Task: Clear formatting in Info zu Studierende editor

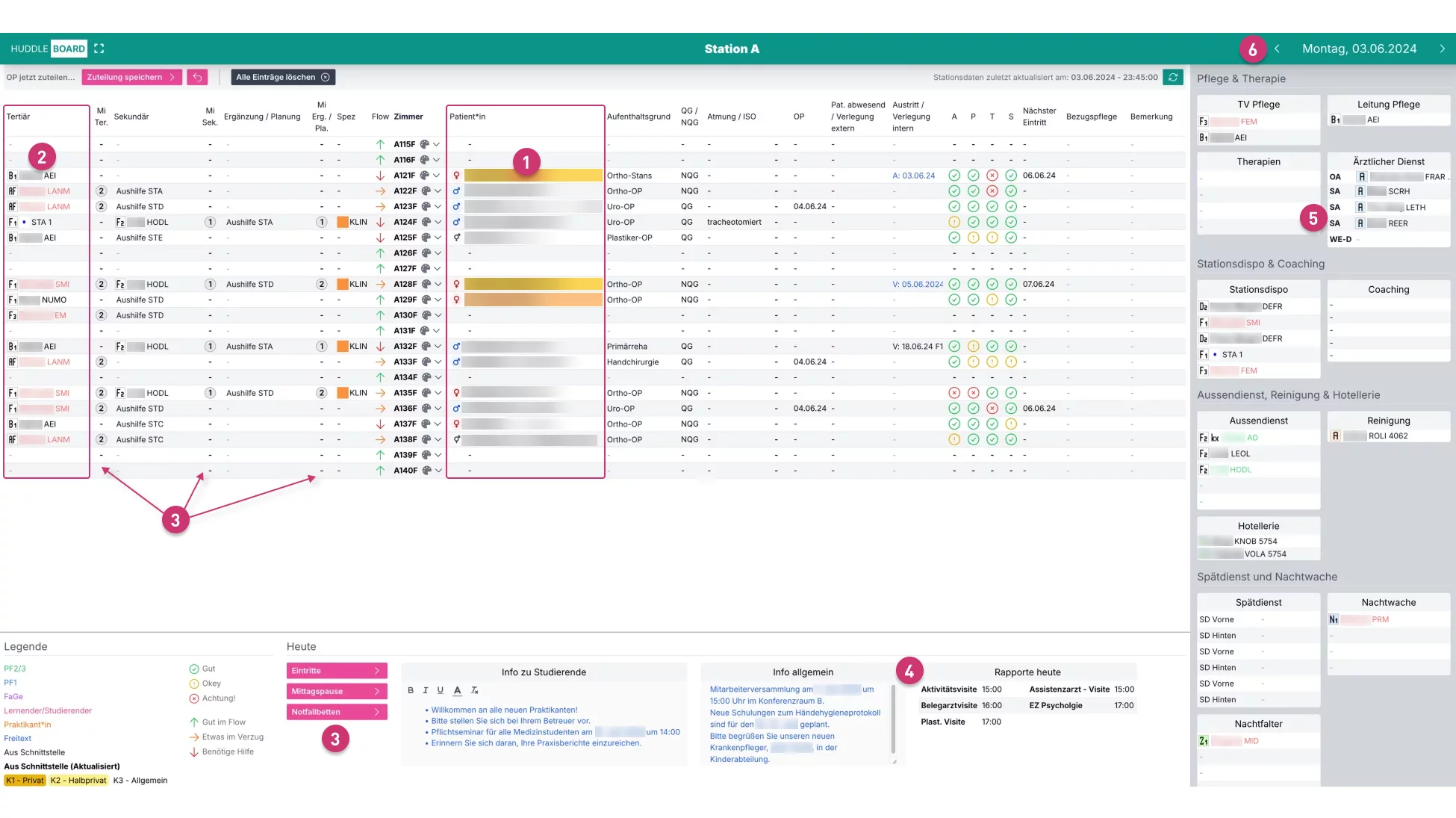Action: (x=474, y=690)
